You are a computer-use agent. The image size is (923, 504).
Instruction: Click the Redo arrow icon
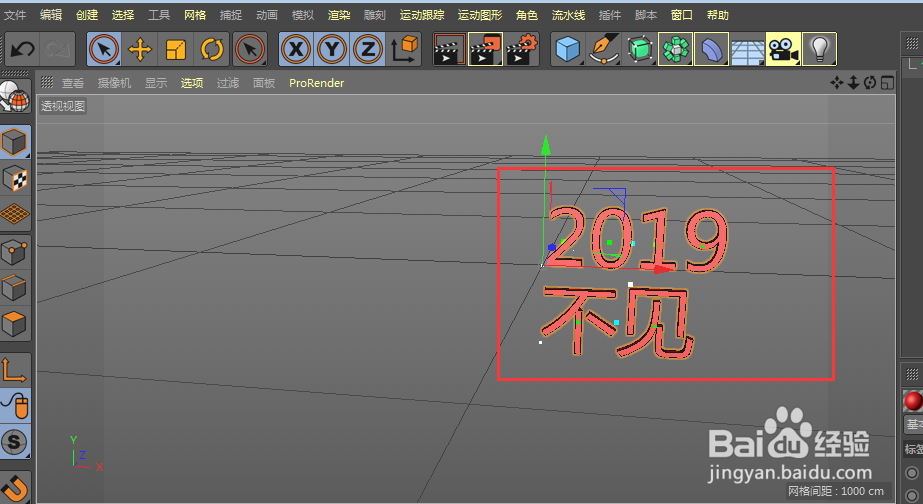point(58,49)
